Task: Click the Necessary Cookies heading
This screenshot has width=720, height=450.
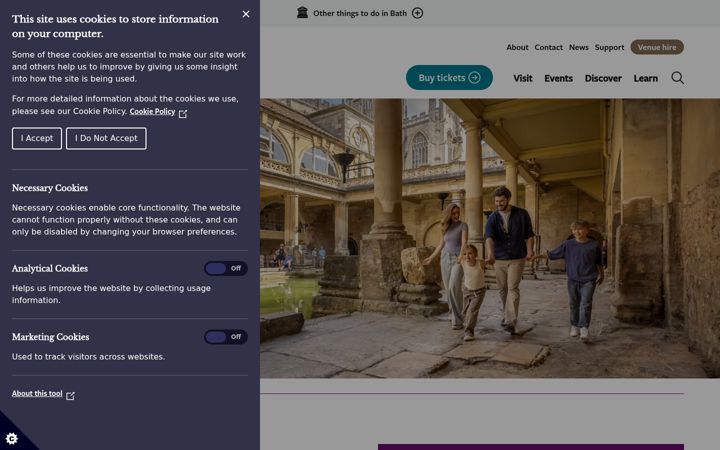Action: [x=50, y=188]
